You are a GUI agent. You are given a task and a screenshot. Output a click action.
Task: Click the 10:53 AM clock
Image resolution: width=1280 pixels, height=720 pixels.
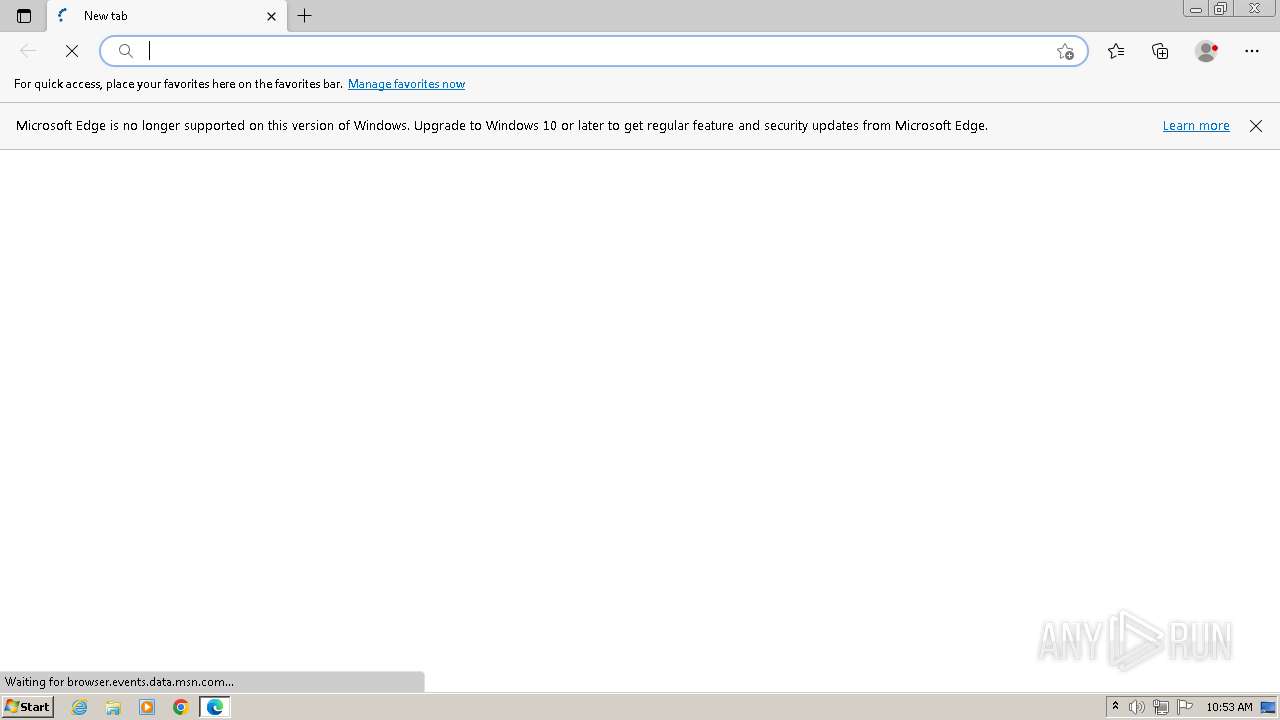pos(1229,707)
